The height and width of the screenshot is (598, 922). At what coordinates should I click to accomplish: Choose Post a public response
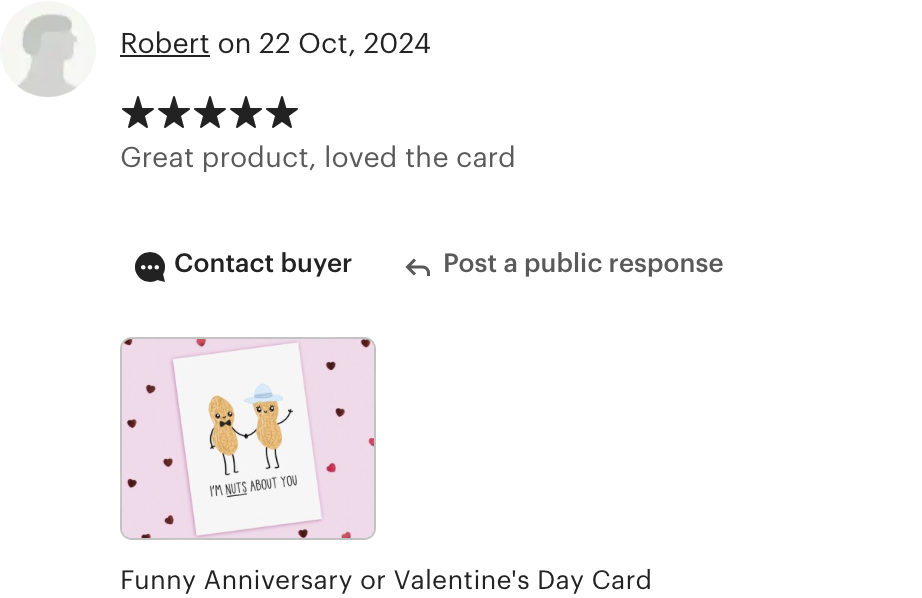583,263
